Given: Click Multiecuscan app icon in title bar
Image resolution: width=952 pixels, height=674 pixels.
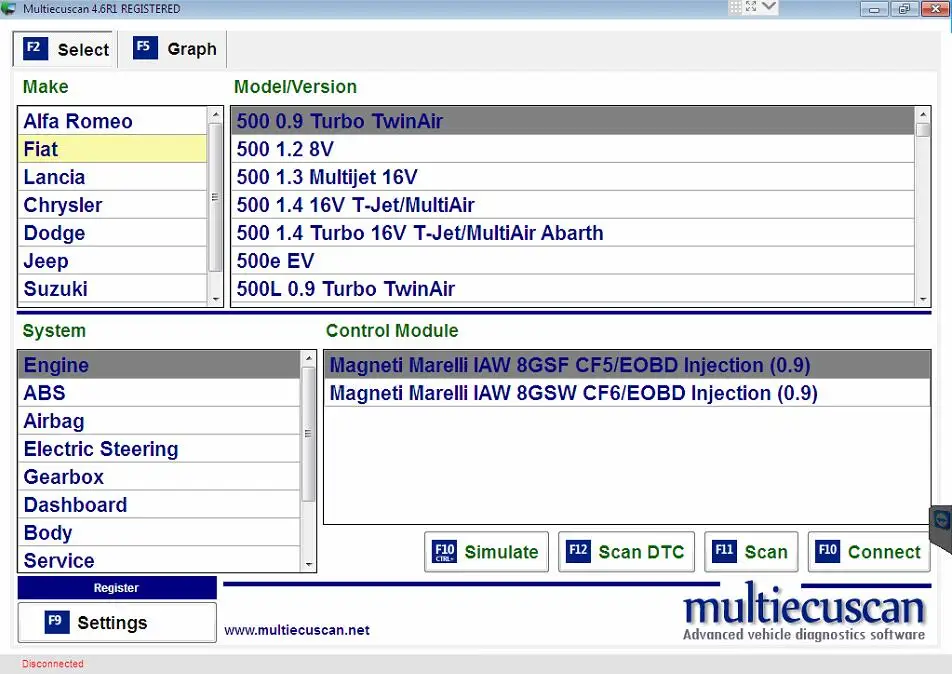Looking at the screenshot, I should (x=9, y=8).
